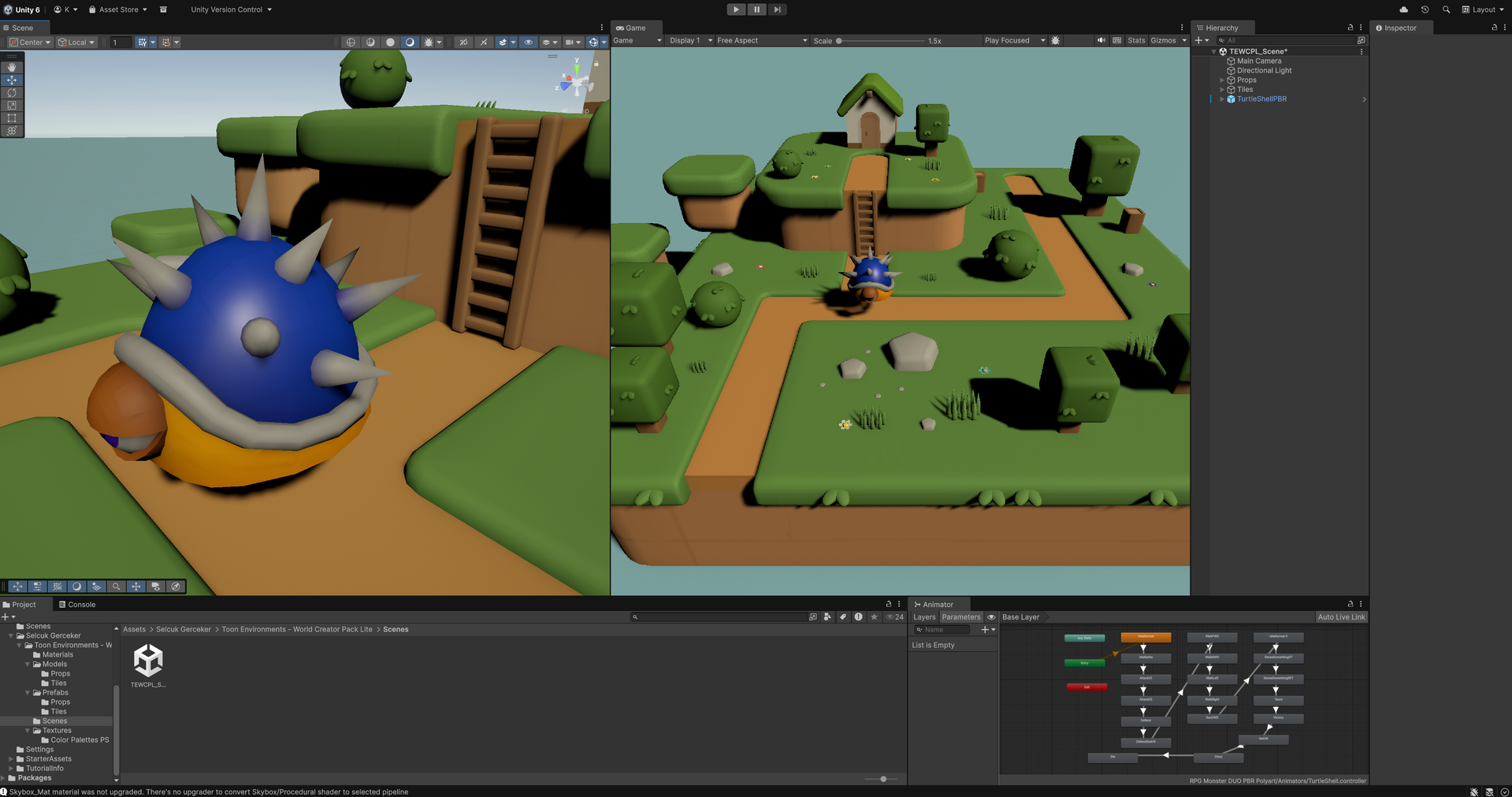Viewport: 1512px width, 797px height.
Task: Select the Hand view tool
Action: [12, 68]
